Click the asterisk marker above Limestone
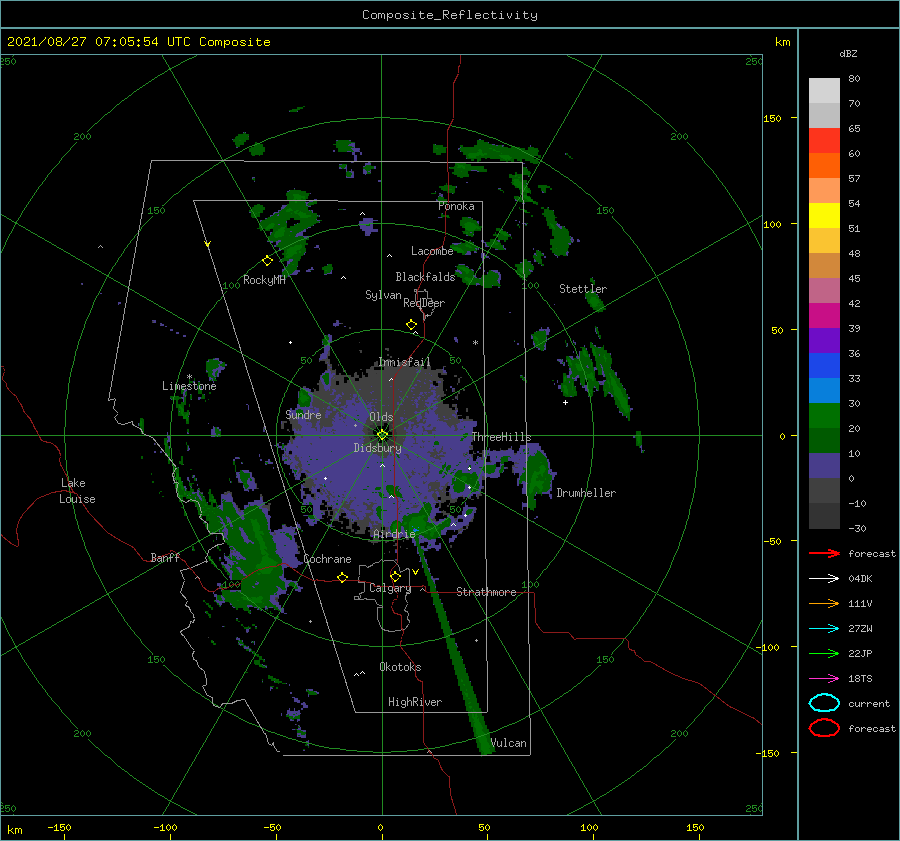This screenshot has height=841, width=900. 189,377
